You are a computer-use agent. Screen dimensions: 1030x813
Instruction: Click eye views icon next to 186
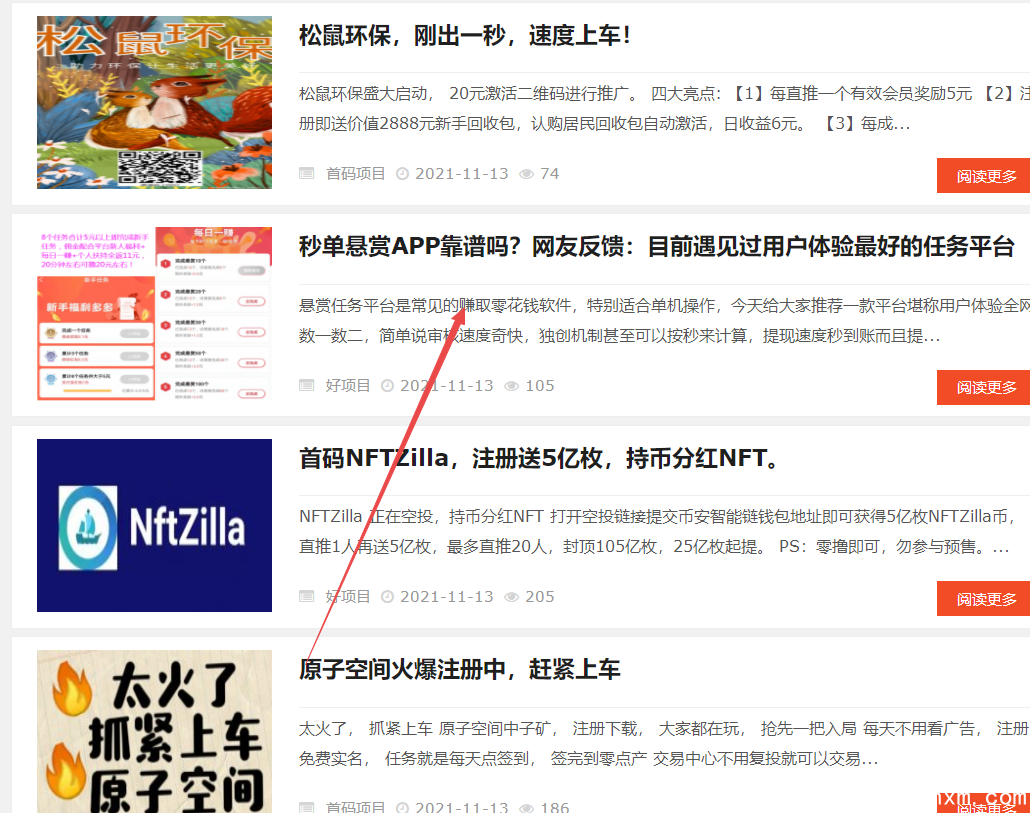point(526,808)
